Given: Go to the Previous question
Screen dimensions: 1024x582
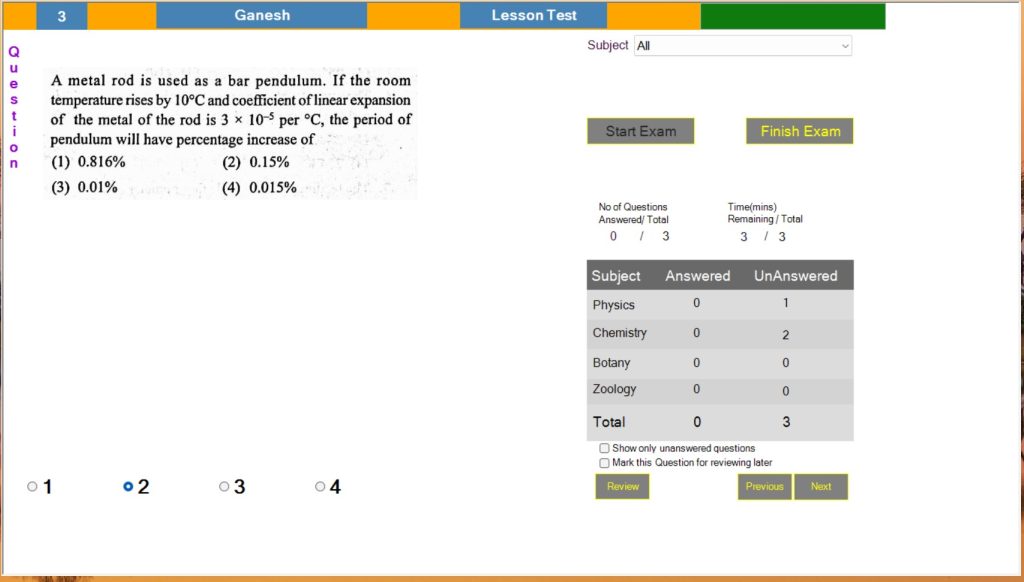Looking at the screenshot, I should pyautogui.click(x=764, y=487).
